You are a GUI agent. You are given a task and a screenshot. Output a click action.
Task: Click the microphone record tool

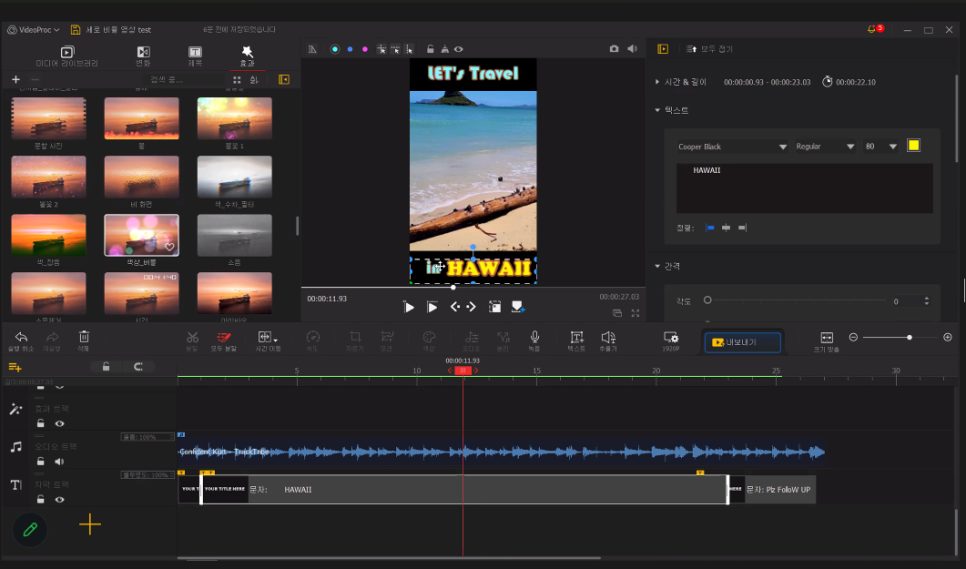[535, 340]
